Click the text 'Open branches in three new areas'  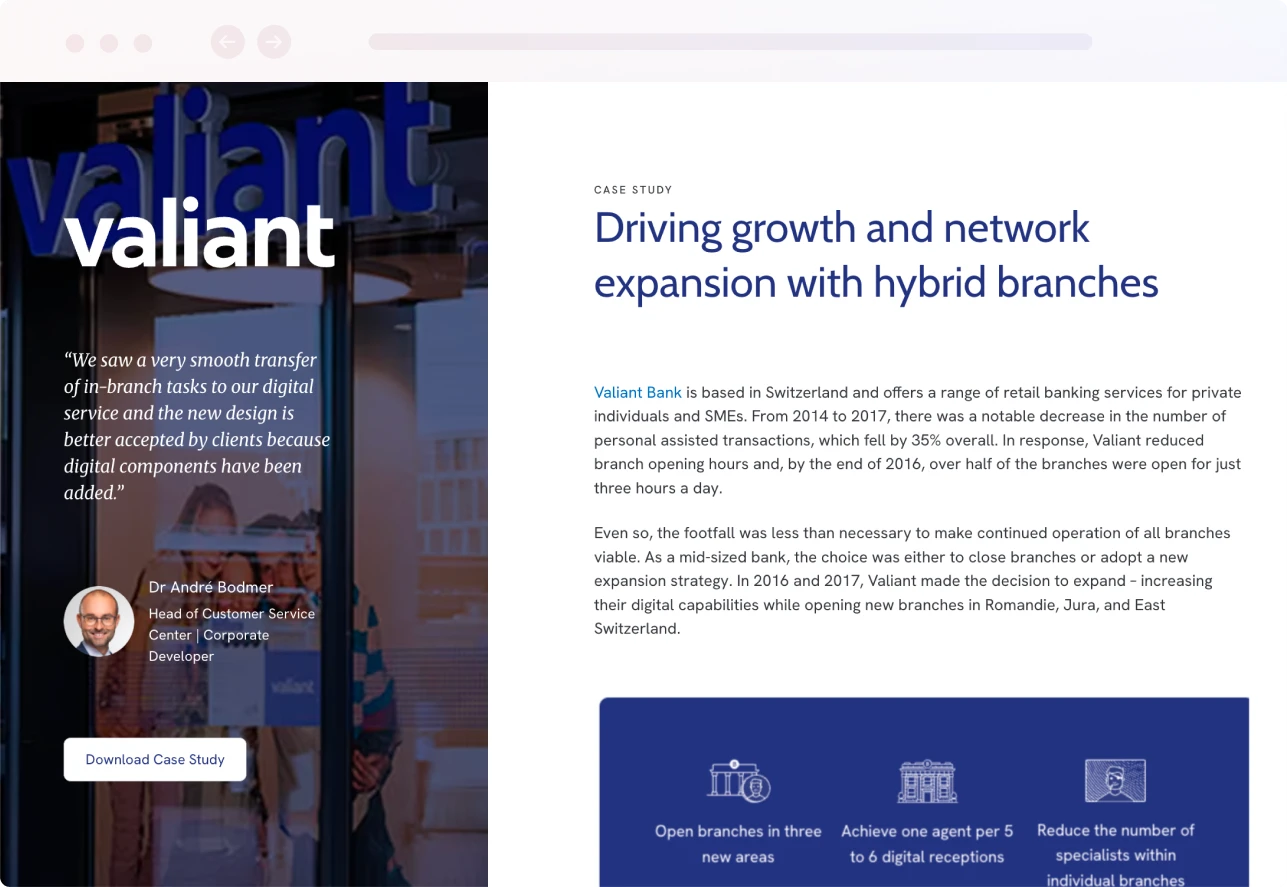738,844
